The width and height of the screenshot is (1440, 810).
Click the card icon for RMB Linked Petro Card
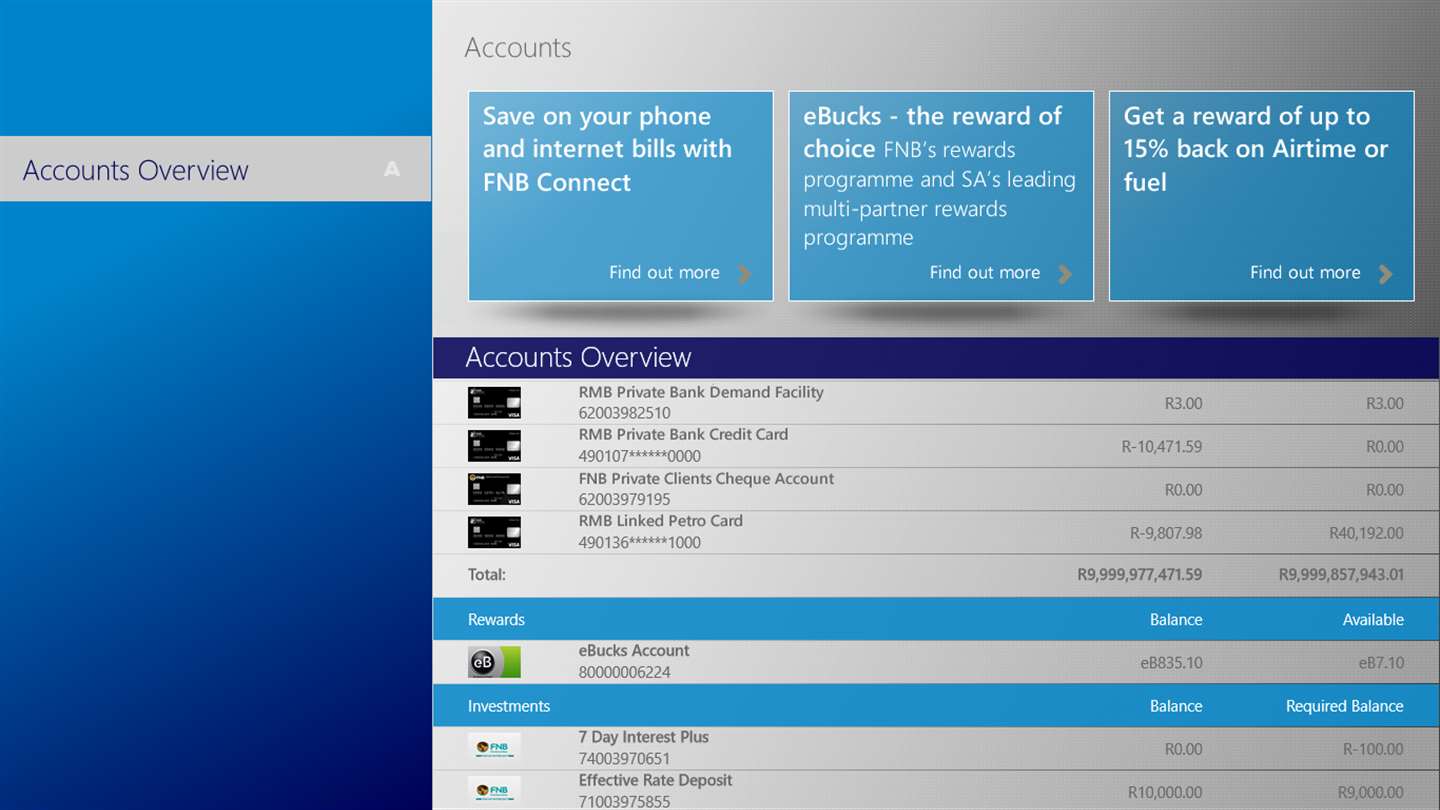point(494,532)
